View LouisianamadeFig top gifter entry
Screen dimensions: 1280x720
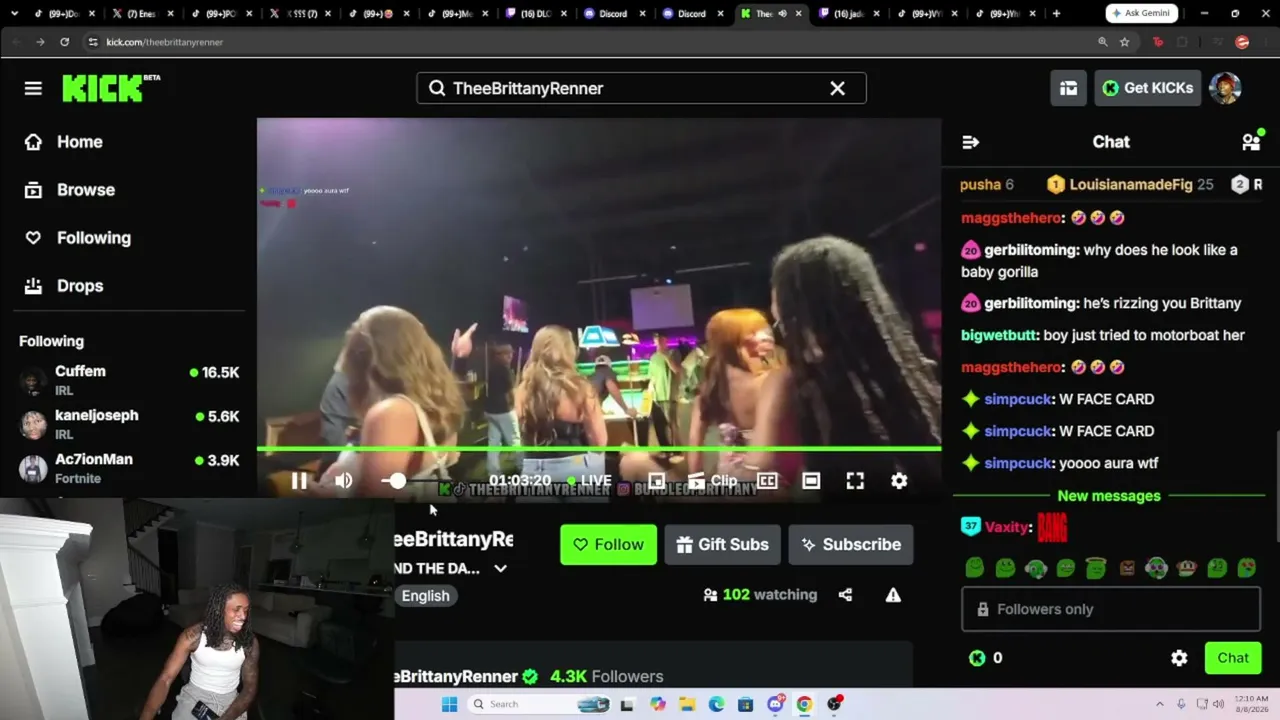(x=1129, y=185)
